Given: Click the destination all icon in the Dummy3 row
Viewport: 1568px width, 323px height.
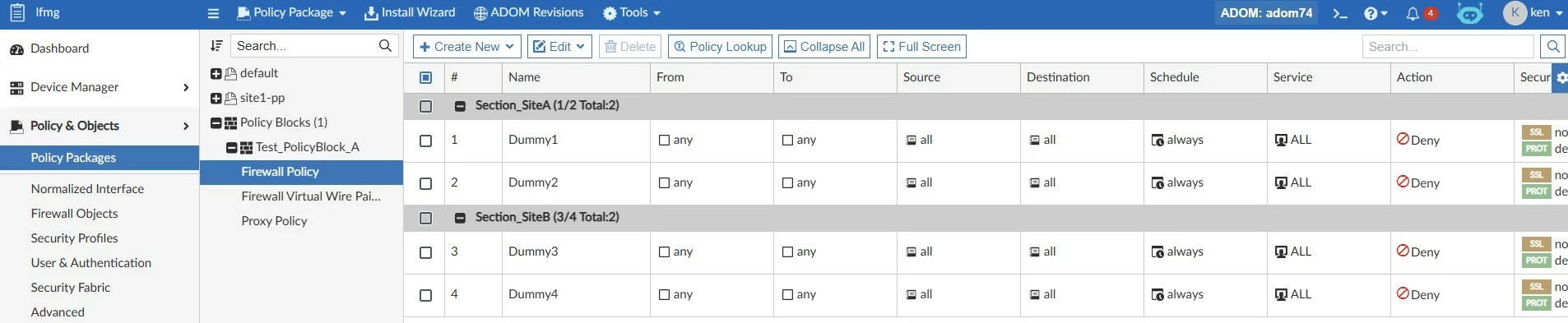Looking at the screenshot, I should pos(1034,252).
